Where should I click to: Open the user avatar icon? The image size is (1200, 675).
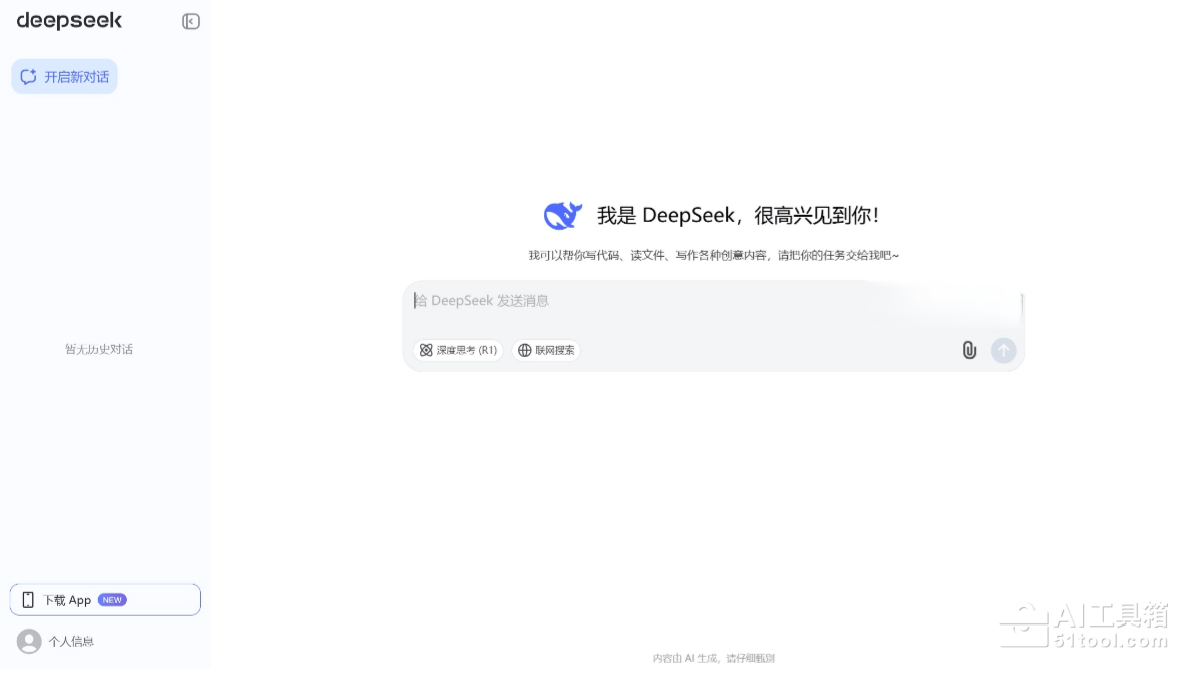pyautogui.click(x=29, y=641)
